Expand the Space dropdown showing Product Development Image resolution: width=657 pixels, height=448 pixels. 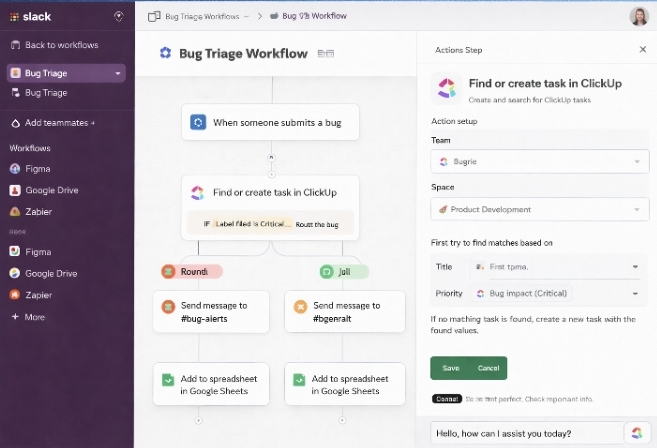(x=539, y=209)
